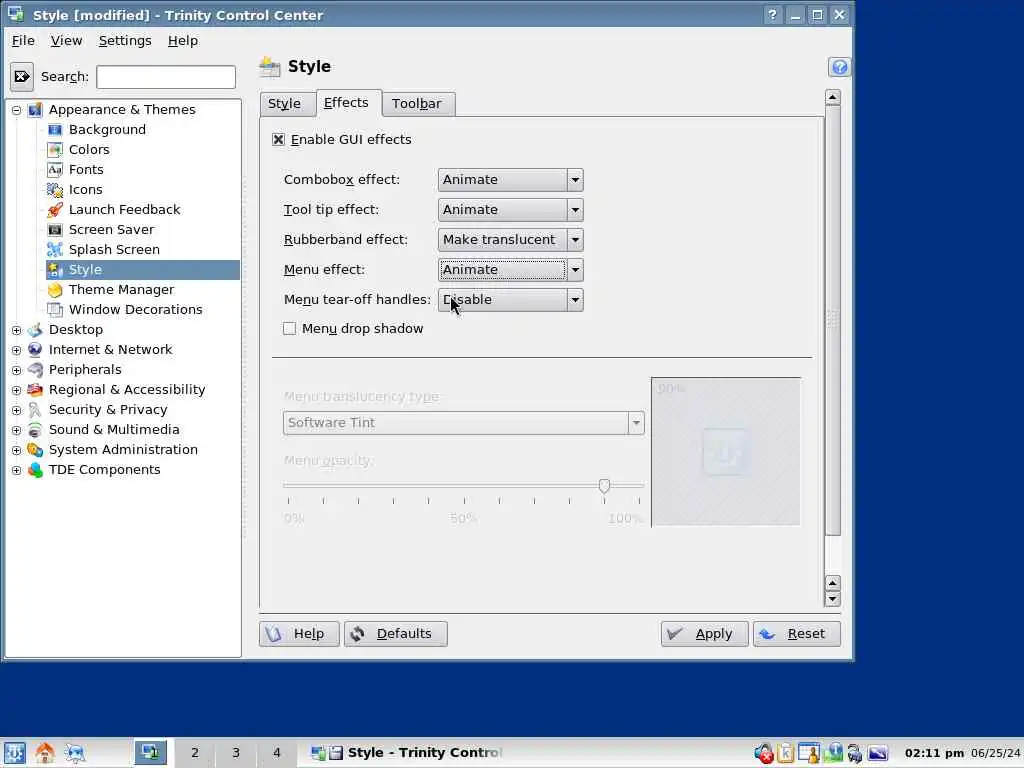Screen dimensions: 1024x768
Task: Click the Internet & Network globe icon
Action: click(35, 350)
